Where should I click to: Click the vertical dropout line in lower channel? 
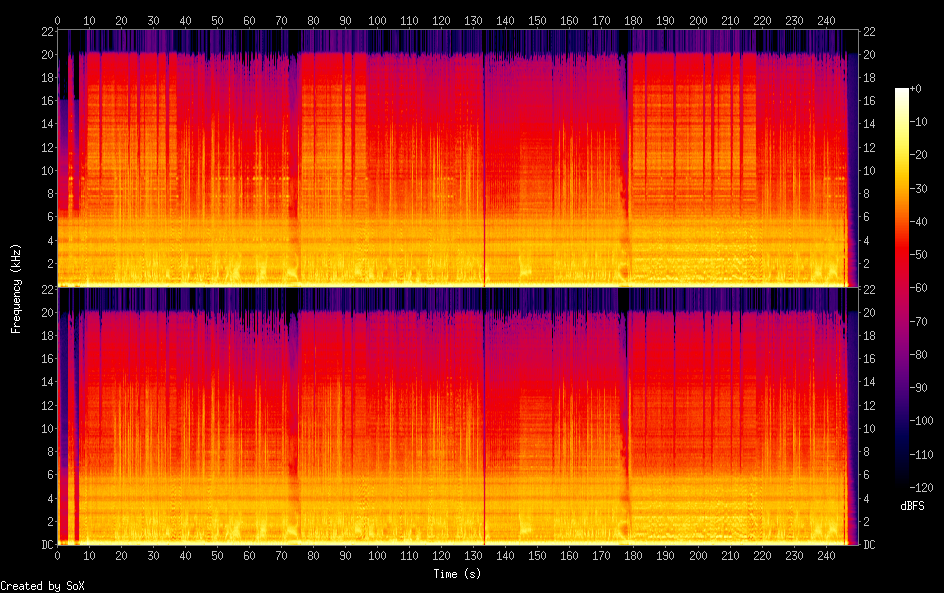pos(484,420)
